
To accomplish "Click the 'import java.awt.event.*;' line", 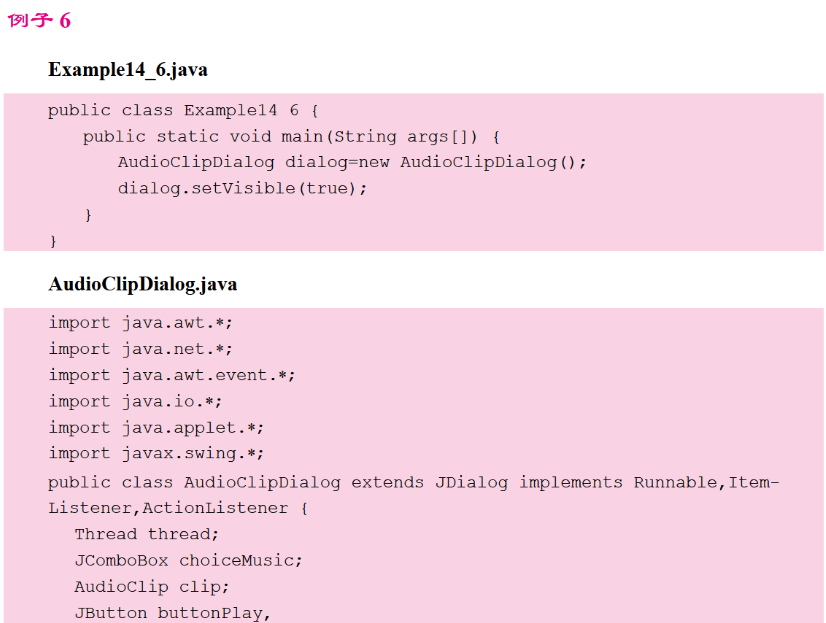I will (x=172, y=375).
